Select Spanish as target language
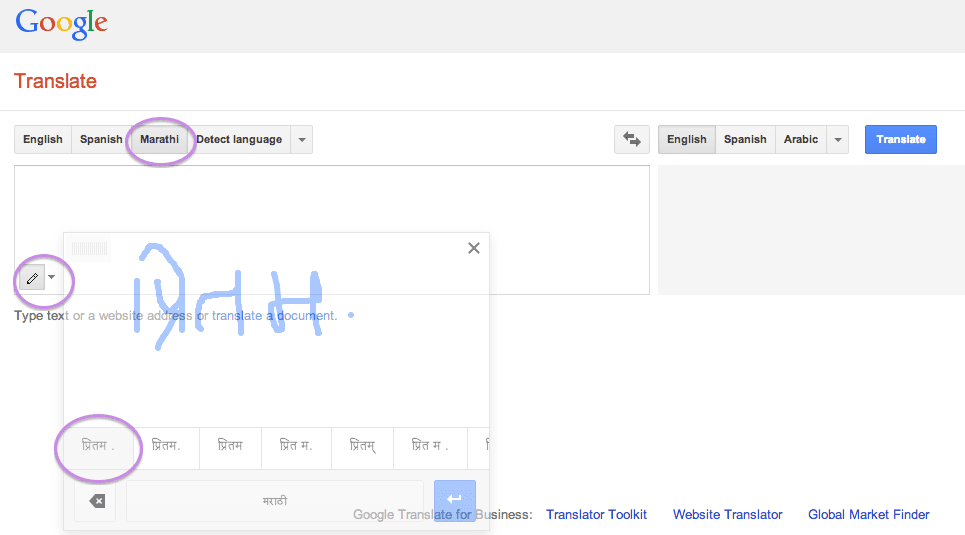Screen dimensions: 965x535 click(x=745, y=139)
